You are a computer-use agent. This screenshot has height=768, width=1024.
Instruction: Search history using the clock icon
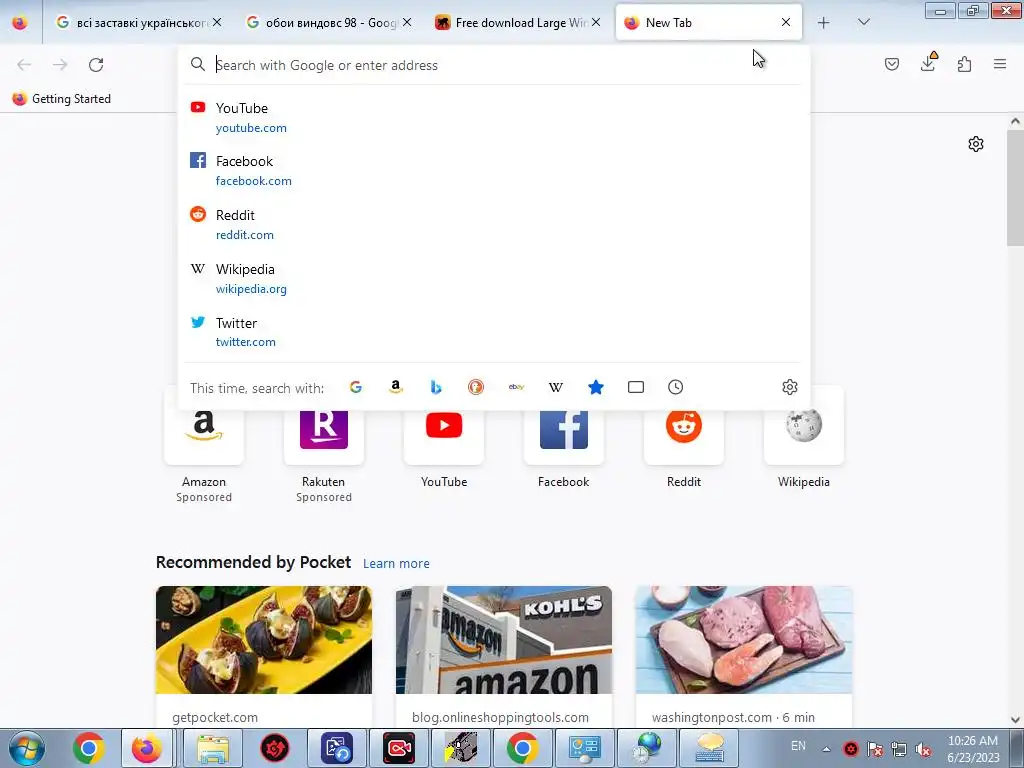(x=675, y=387)
